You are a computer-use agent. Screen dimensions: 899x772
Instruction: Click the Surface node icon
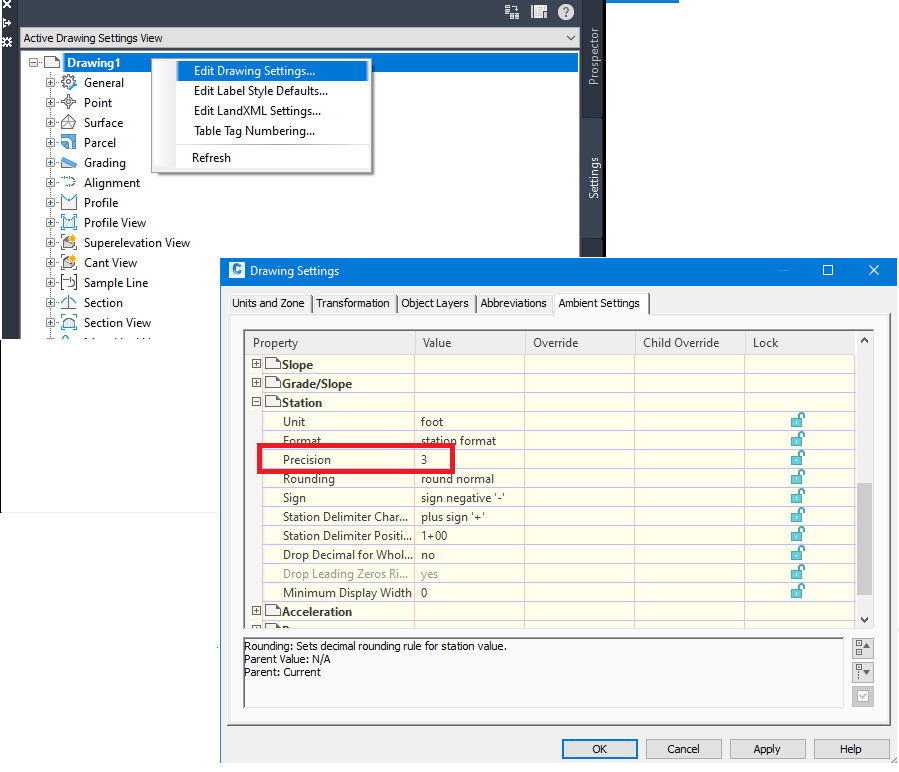(x=69, y=122)
